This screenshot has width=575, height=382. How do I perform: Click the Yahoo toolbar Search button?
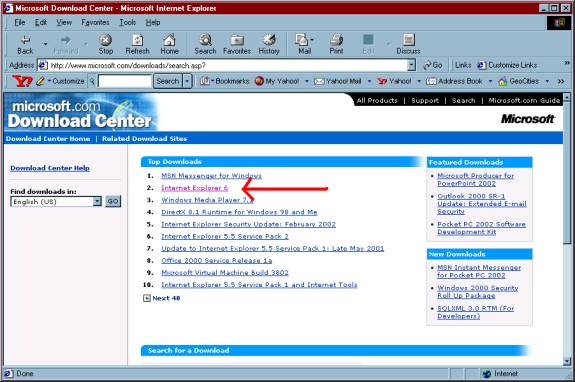(168, 81)
